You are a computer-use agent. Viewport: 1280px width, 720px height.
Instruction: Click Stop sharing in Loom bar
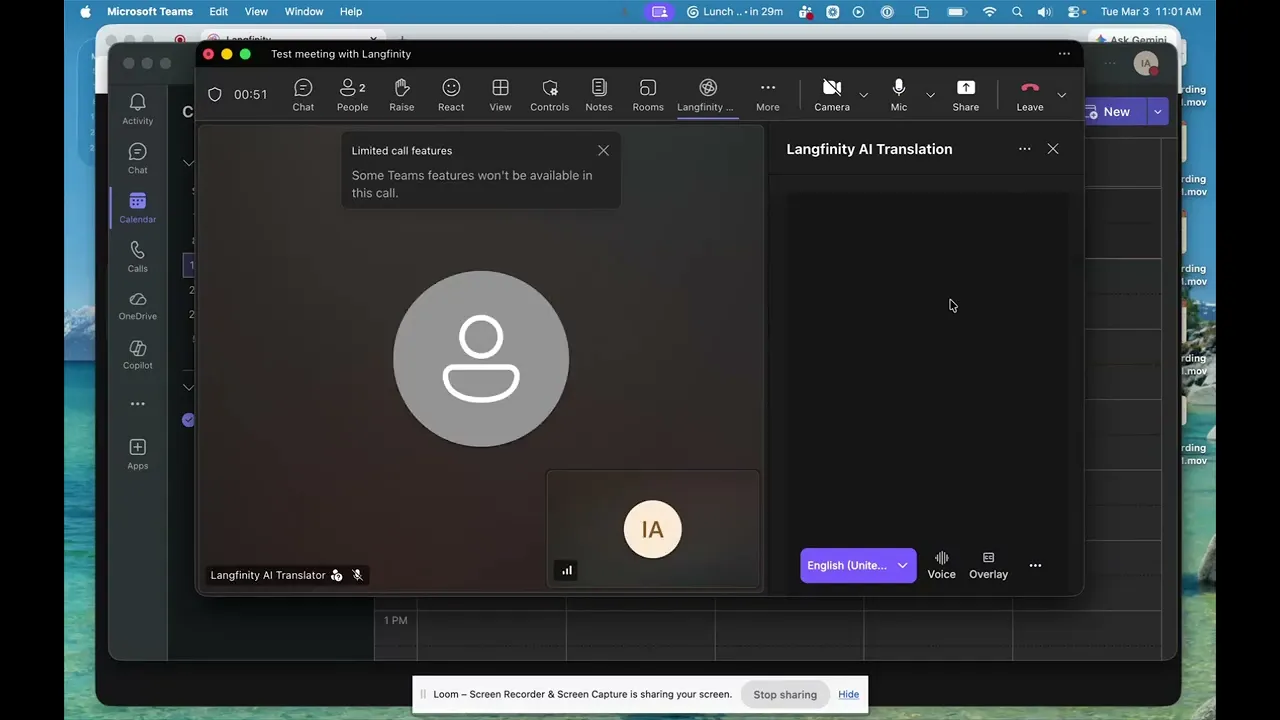point(785,694)
